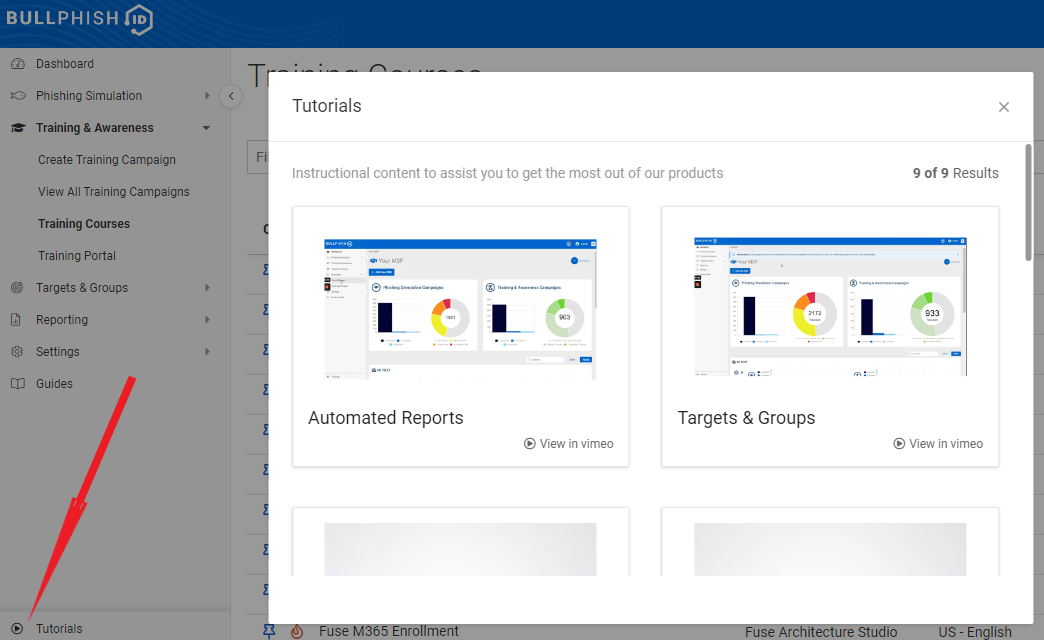
Task: Click the Tutorials play circle icon
Action: pyautogui.click(x=17, y=629)
